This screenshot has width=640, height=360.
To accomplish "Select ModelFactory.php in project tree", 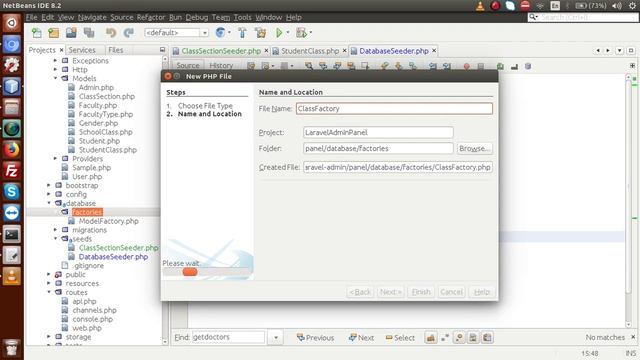I will click(x=109, y=221).
